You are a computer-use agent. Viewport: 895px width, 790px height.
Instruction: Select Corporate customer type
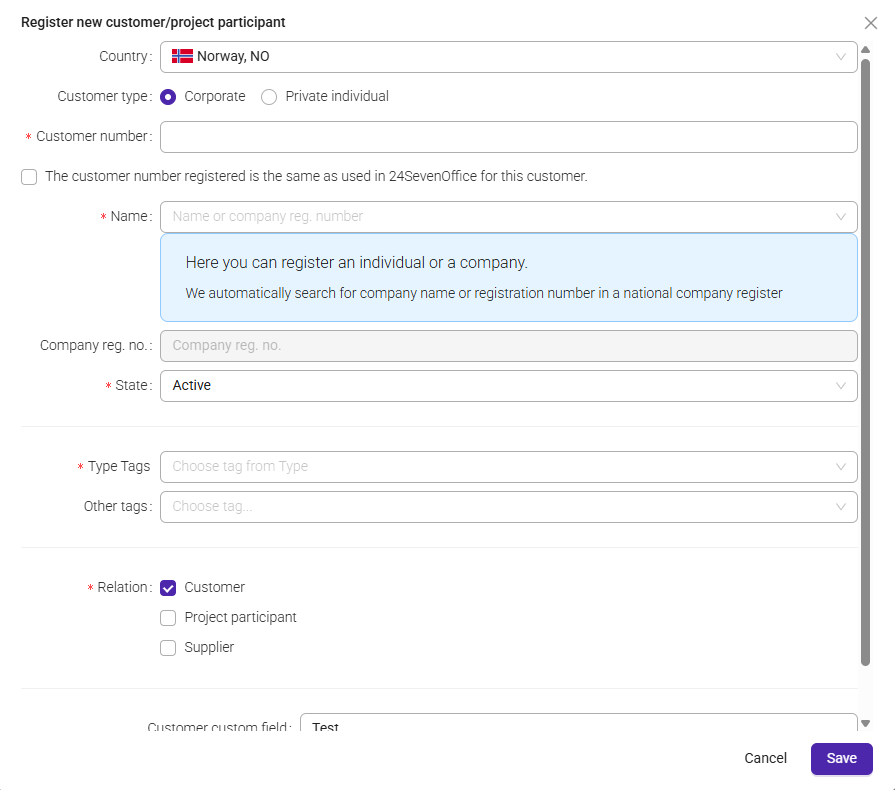[168, 97]
